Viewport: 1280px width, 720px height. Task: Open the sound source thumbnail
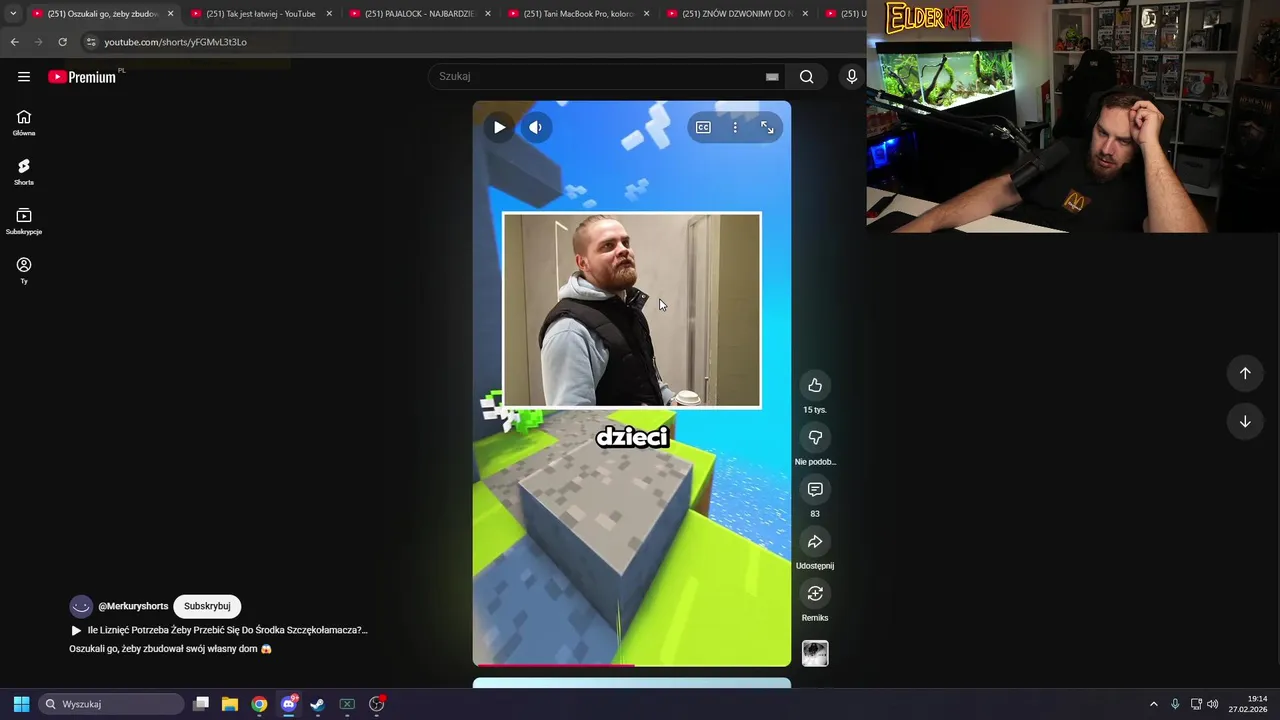pos(815,653)
